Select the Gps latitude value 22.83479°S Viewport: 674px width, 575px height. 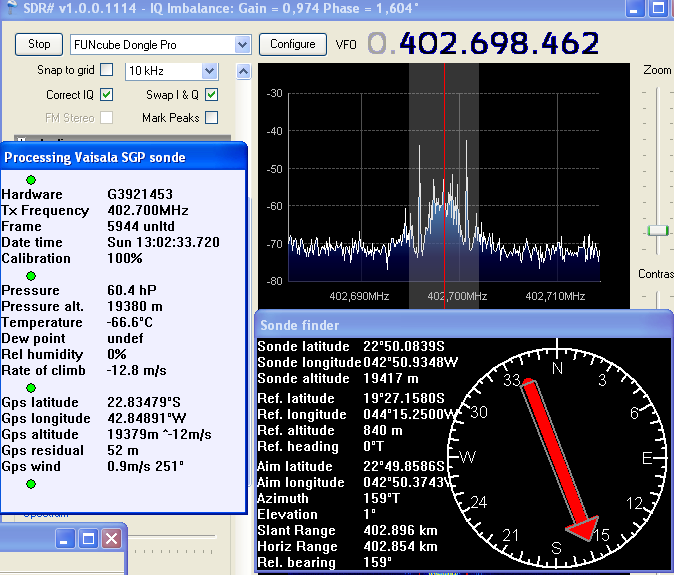144,402
